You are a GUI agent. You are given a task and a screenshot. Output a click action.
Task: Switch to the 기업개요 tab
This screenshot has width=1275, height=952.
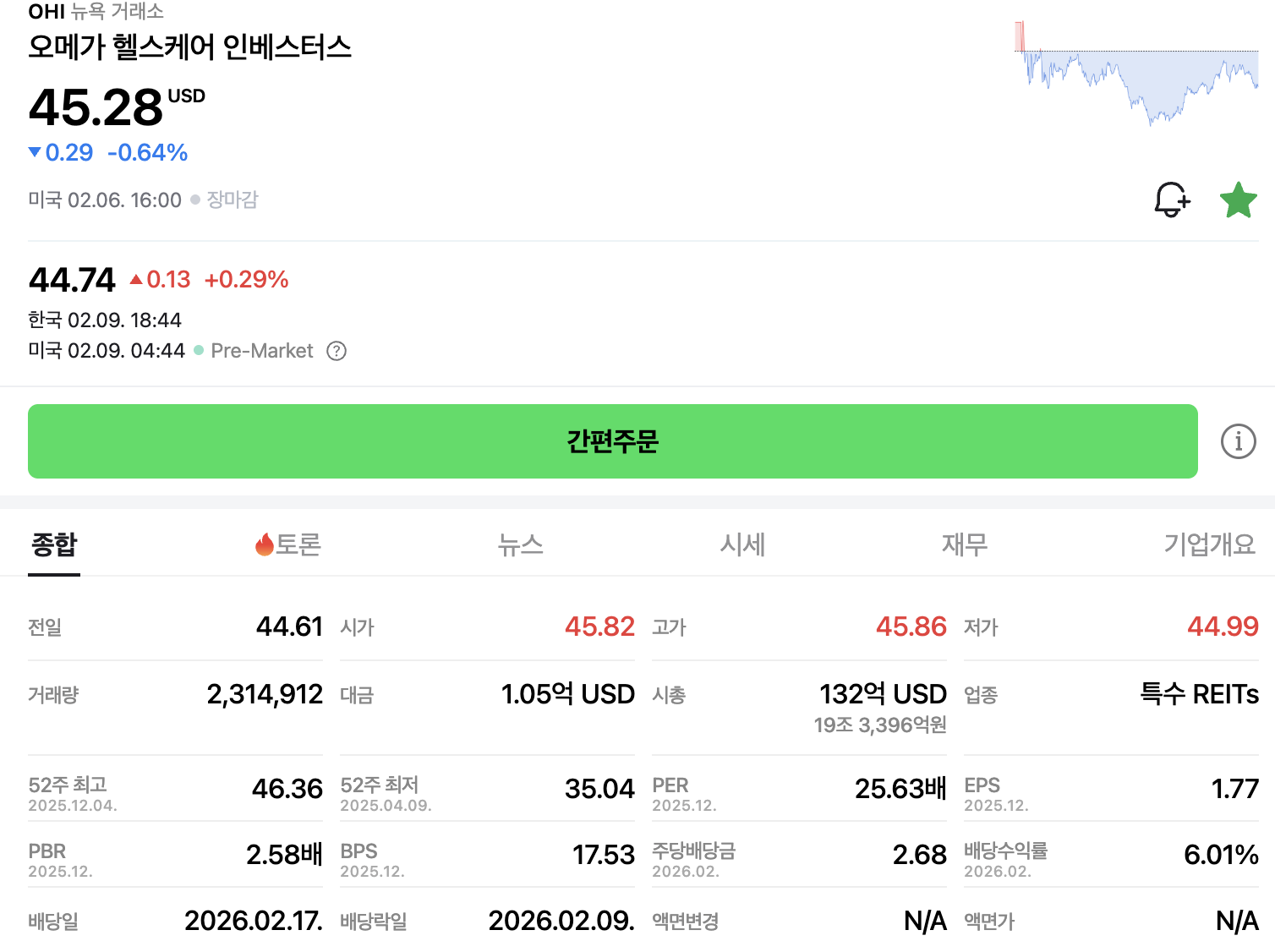click(x=1210, y=544)
